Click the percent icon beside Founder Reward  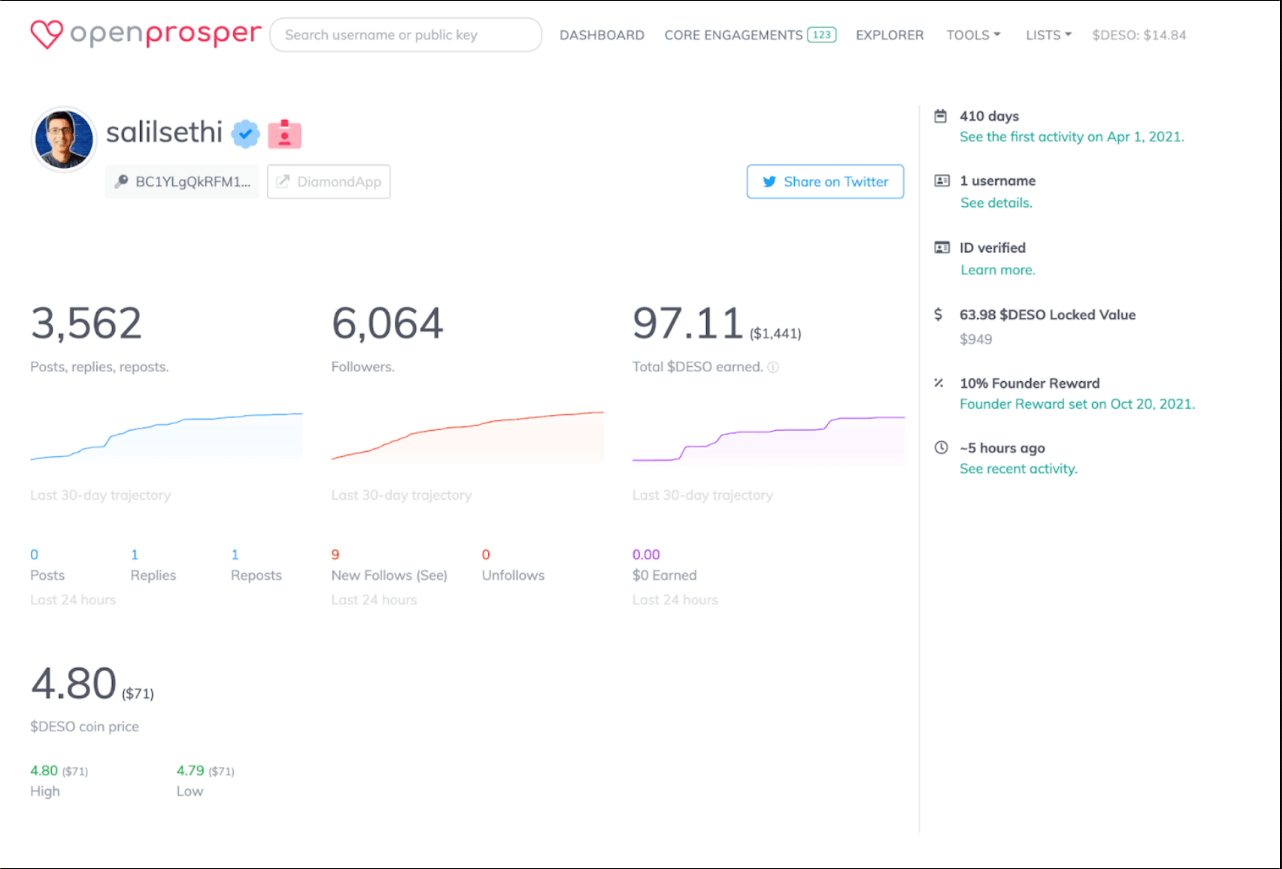pyautogui.click(x=939, y=383)
